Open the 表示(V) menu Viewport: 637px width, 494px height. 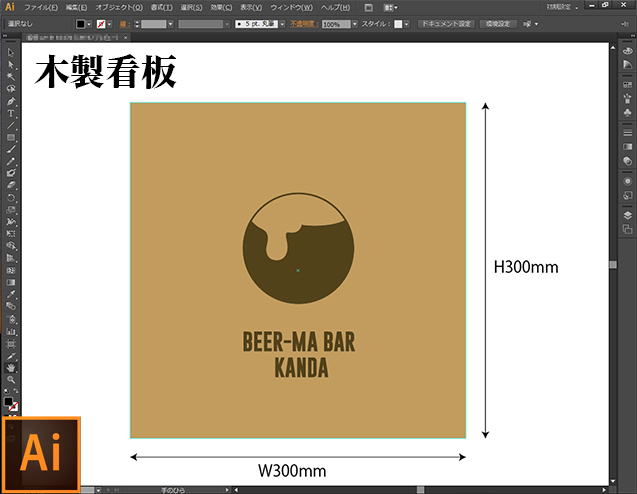(x=251, y=7)
